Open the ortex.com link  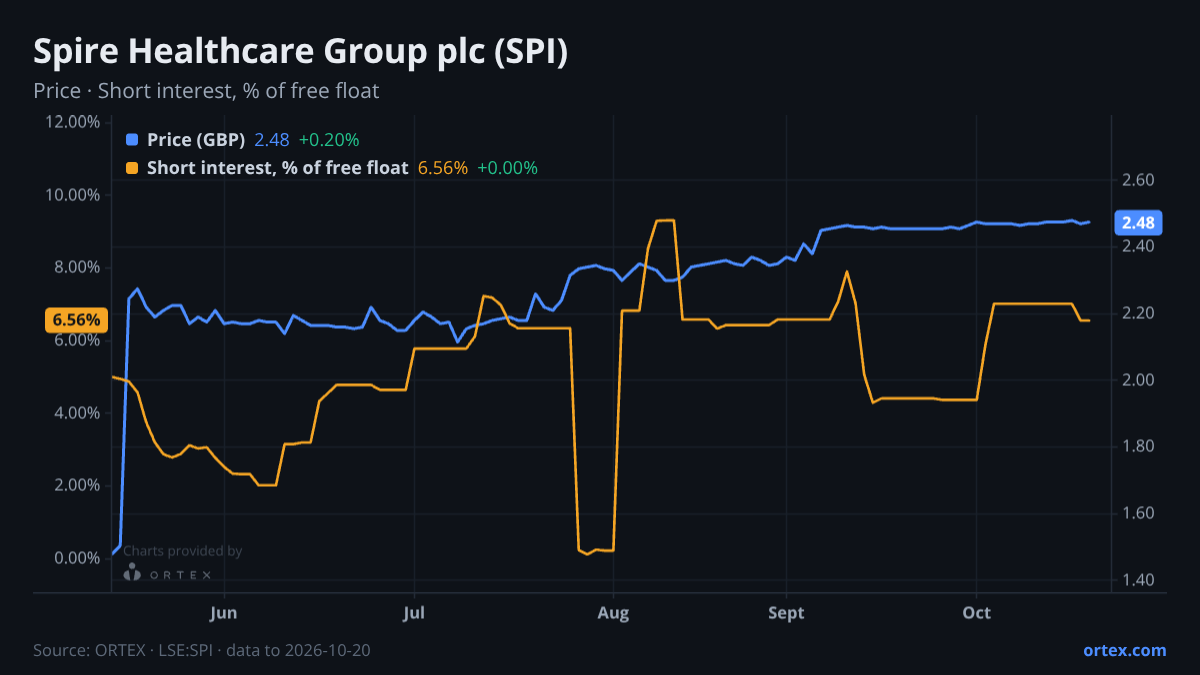tap(1125, 650)
